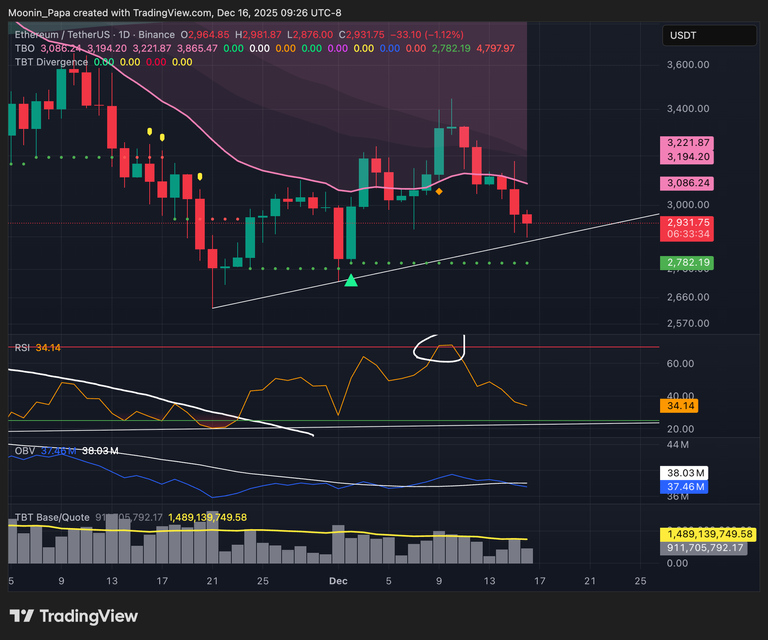
Task: Click the OBV indicator pane label
Action: pos(23,451)
